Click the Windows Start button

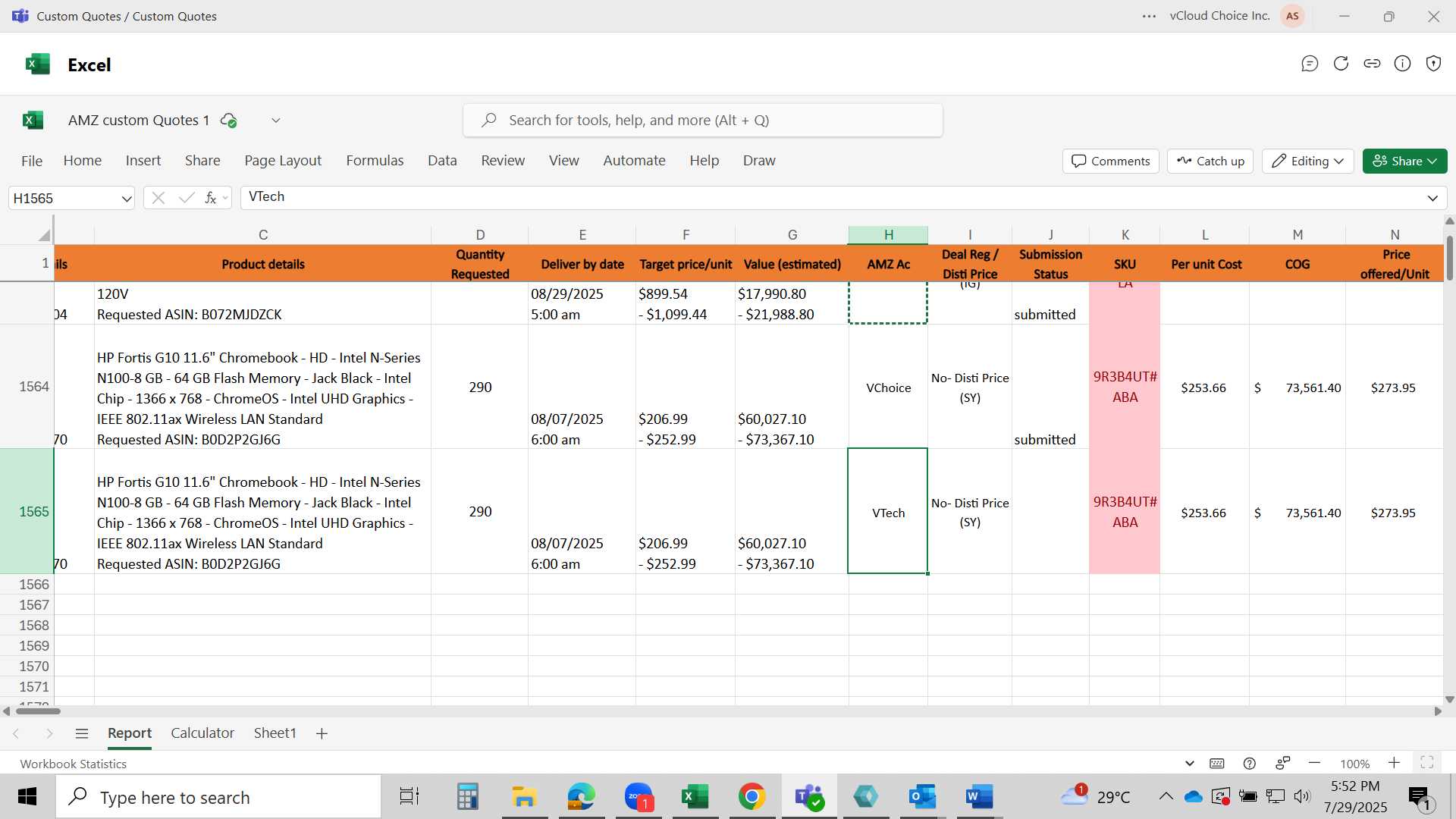pyautogui.click(x=27, y=797)
